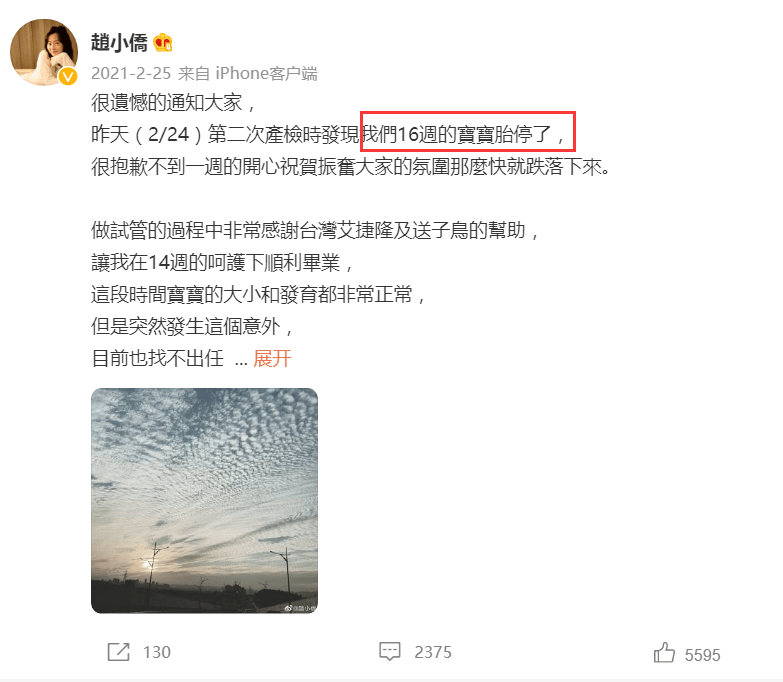Image resolution: width=783 pixels, height=682 pixels.
Task: Click the 2021-2-25 post date
Action: 131,73
